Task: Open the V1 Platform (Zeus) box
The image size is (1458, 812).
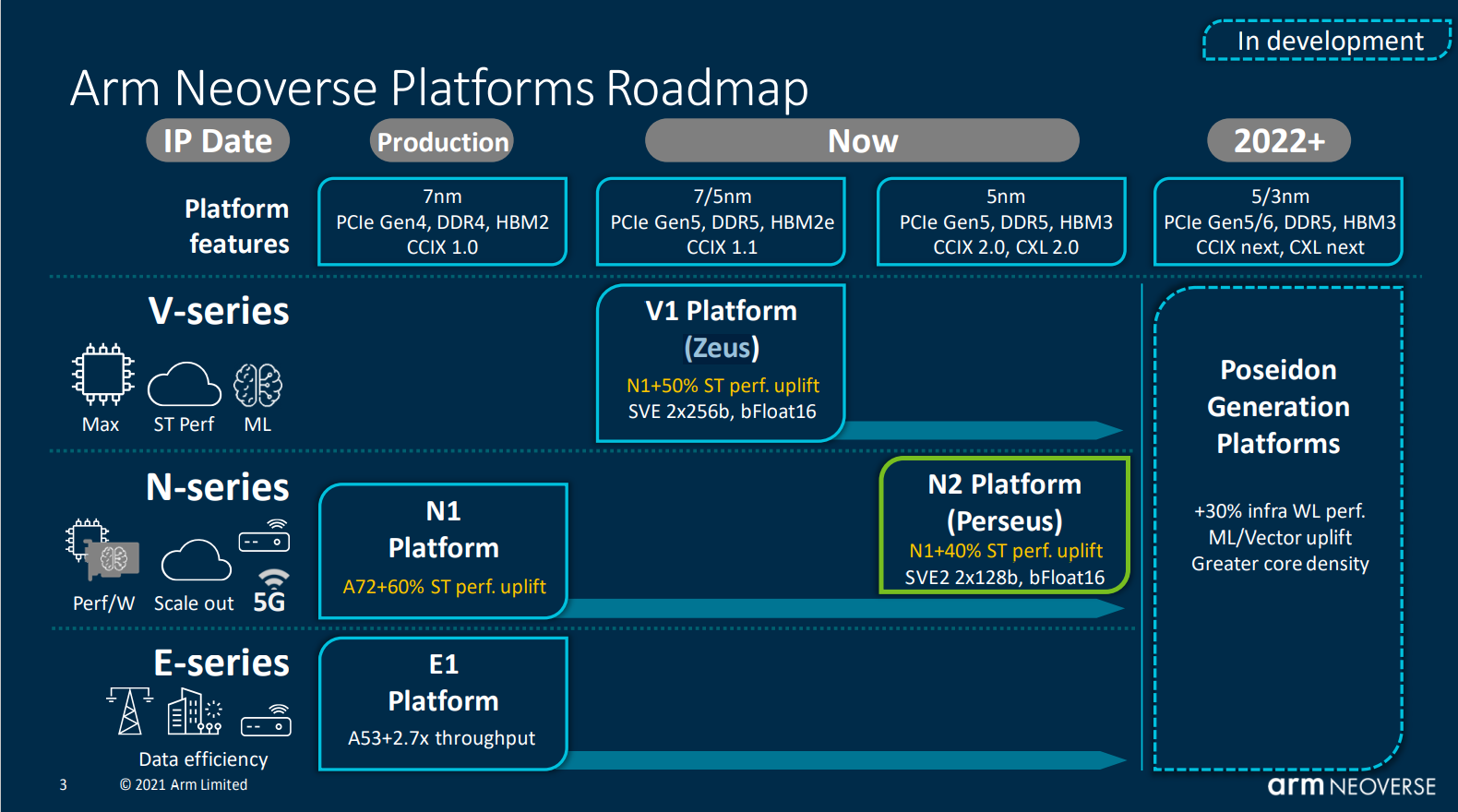Action: (x=722, y=363)
